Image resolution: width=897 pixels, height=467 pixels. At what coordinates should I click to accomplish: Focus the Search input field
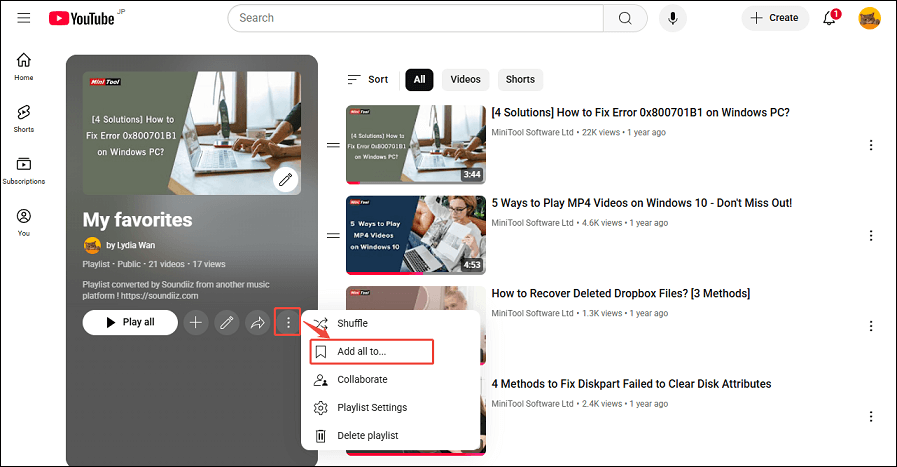416,18
